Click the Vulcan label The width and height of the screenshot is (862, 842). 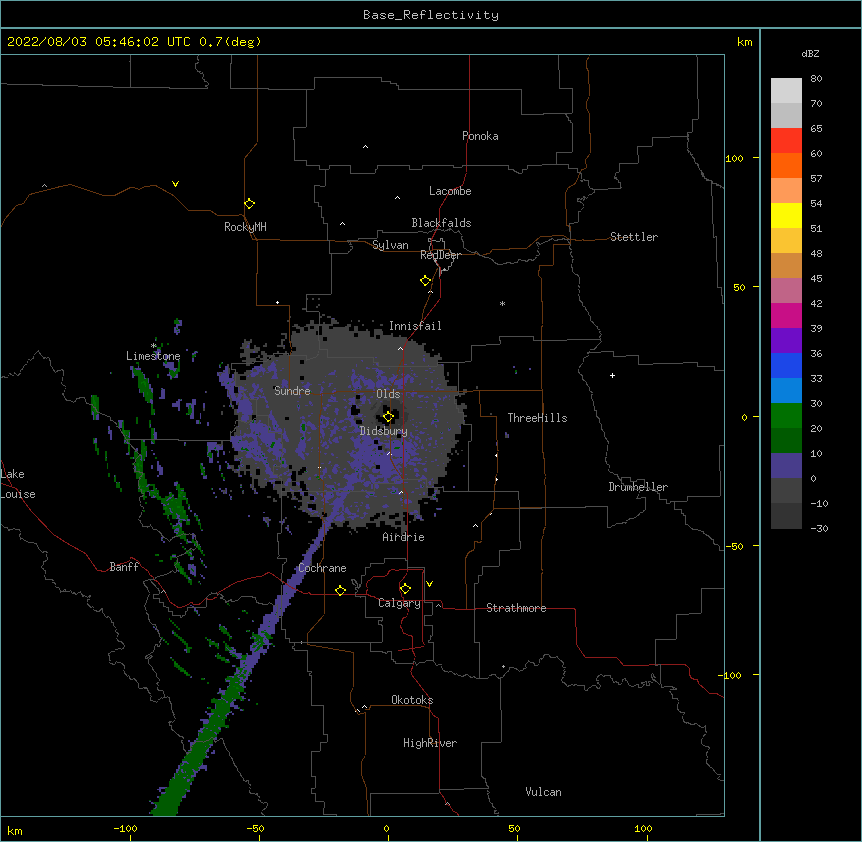(x=543, y=792)
